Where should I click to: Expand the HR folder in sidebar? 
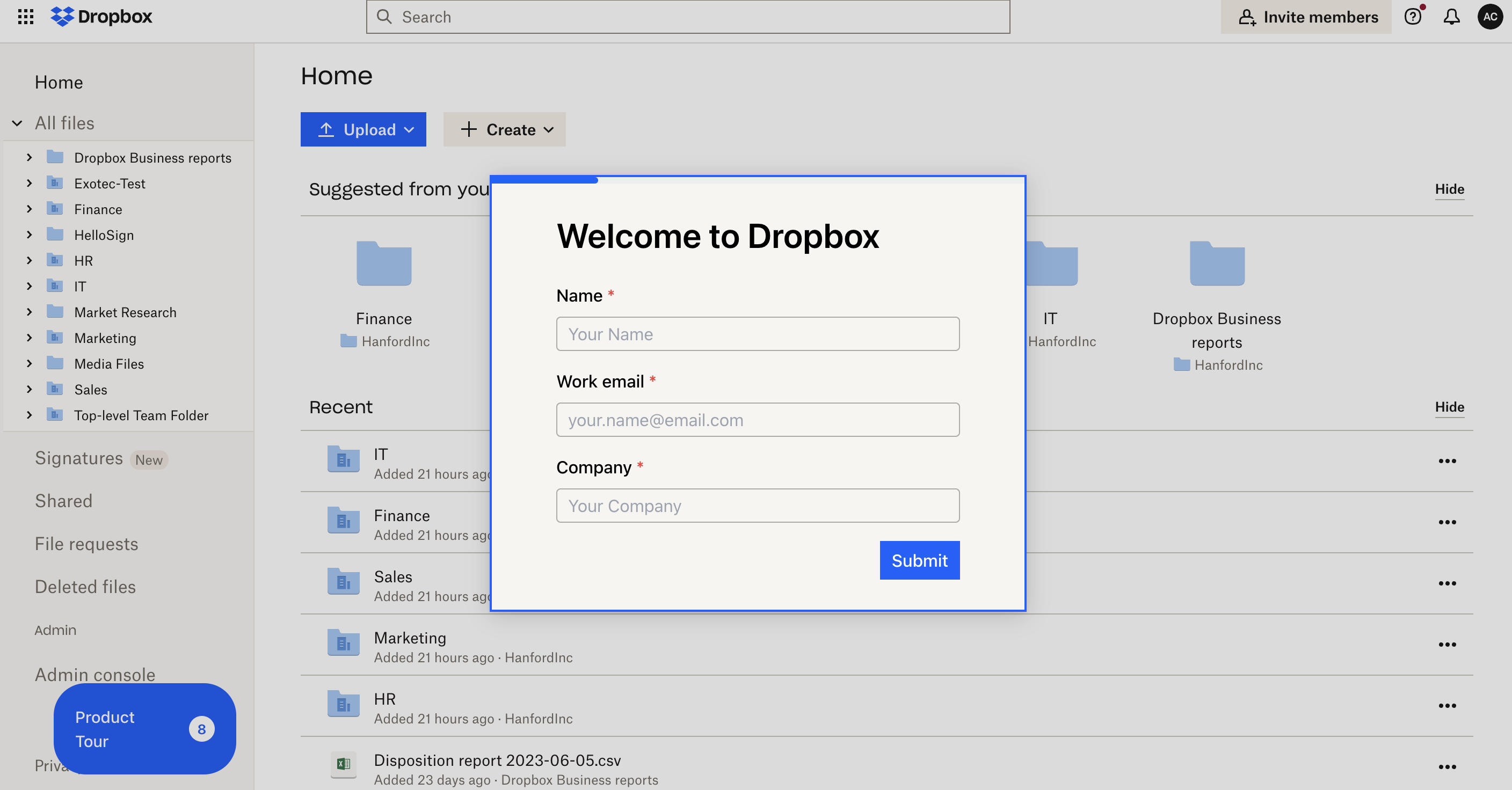click(x=30, y=260)
